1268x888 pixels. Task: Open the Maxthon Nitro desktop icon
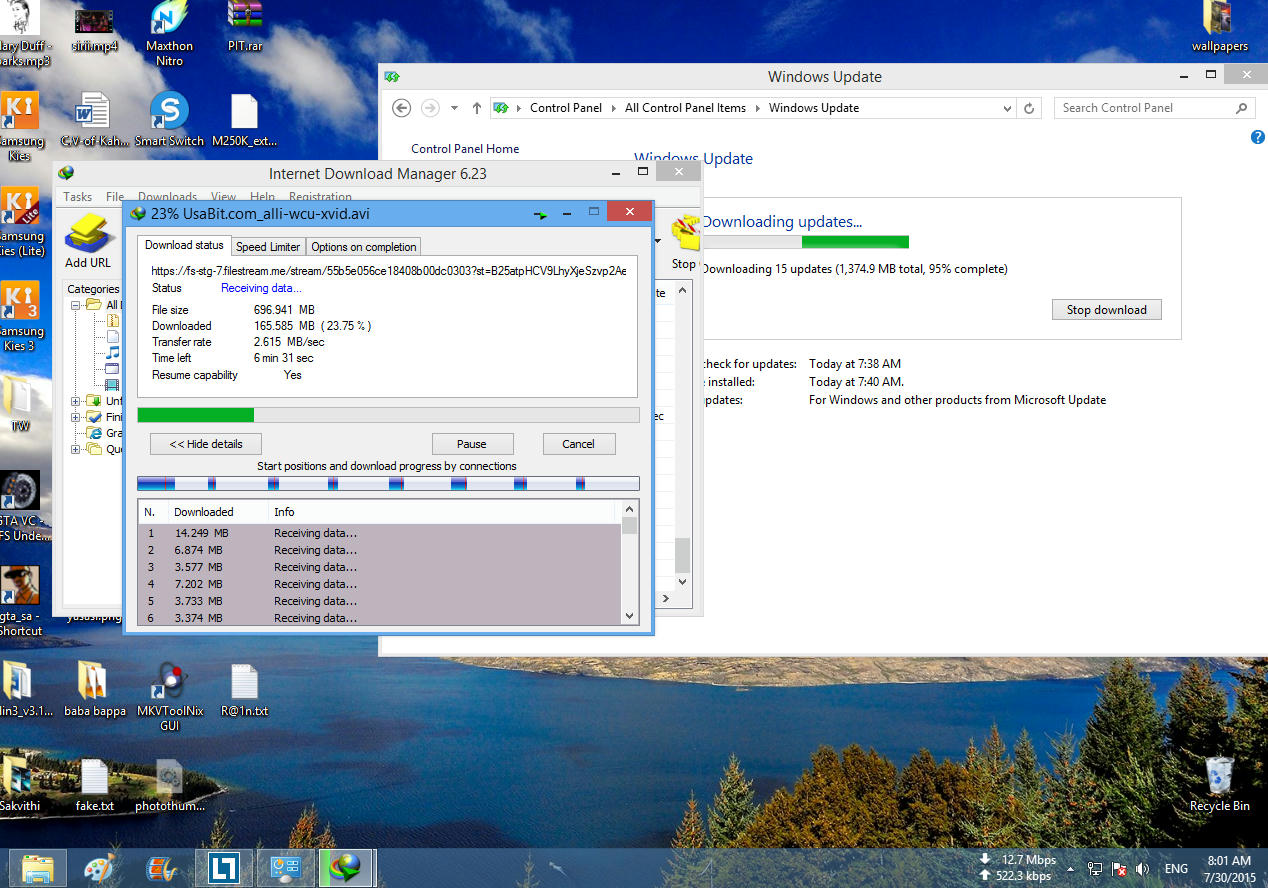pyautogui.click(x=169, y=33)
